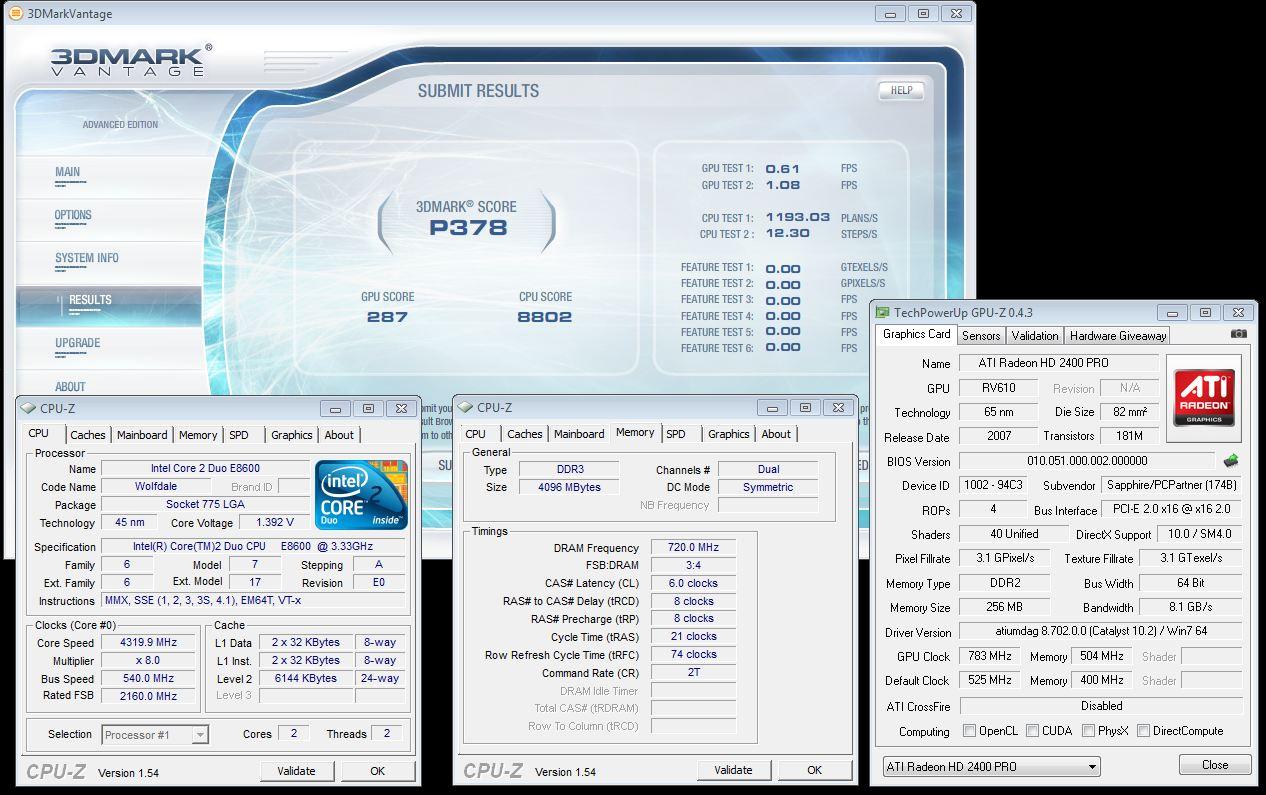Toggle the DirectCompute checkbox
Image resolution: width=1266 pixels, height=795 pixels.
[1143, 731]
